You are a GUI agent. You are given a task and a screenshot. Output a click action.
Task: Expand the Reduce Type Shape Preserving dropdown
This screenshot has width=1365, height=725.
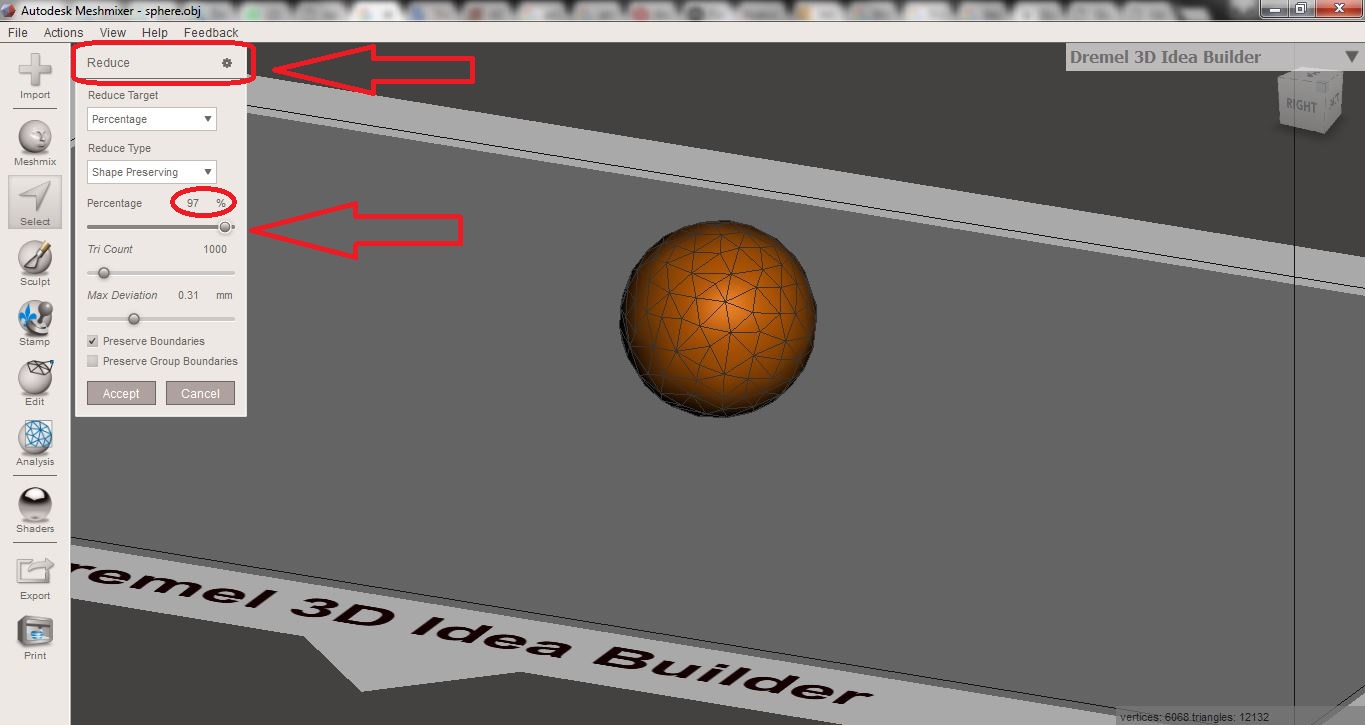pyautogui.click(x=151, y=172)
